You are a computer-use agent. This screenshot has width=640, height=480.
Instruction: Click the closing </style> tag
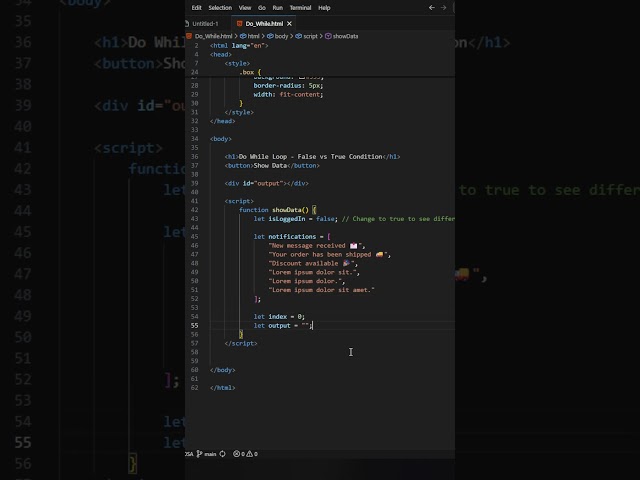239,112
